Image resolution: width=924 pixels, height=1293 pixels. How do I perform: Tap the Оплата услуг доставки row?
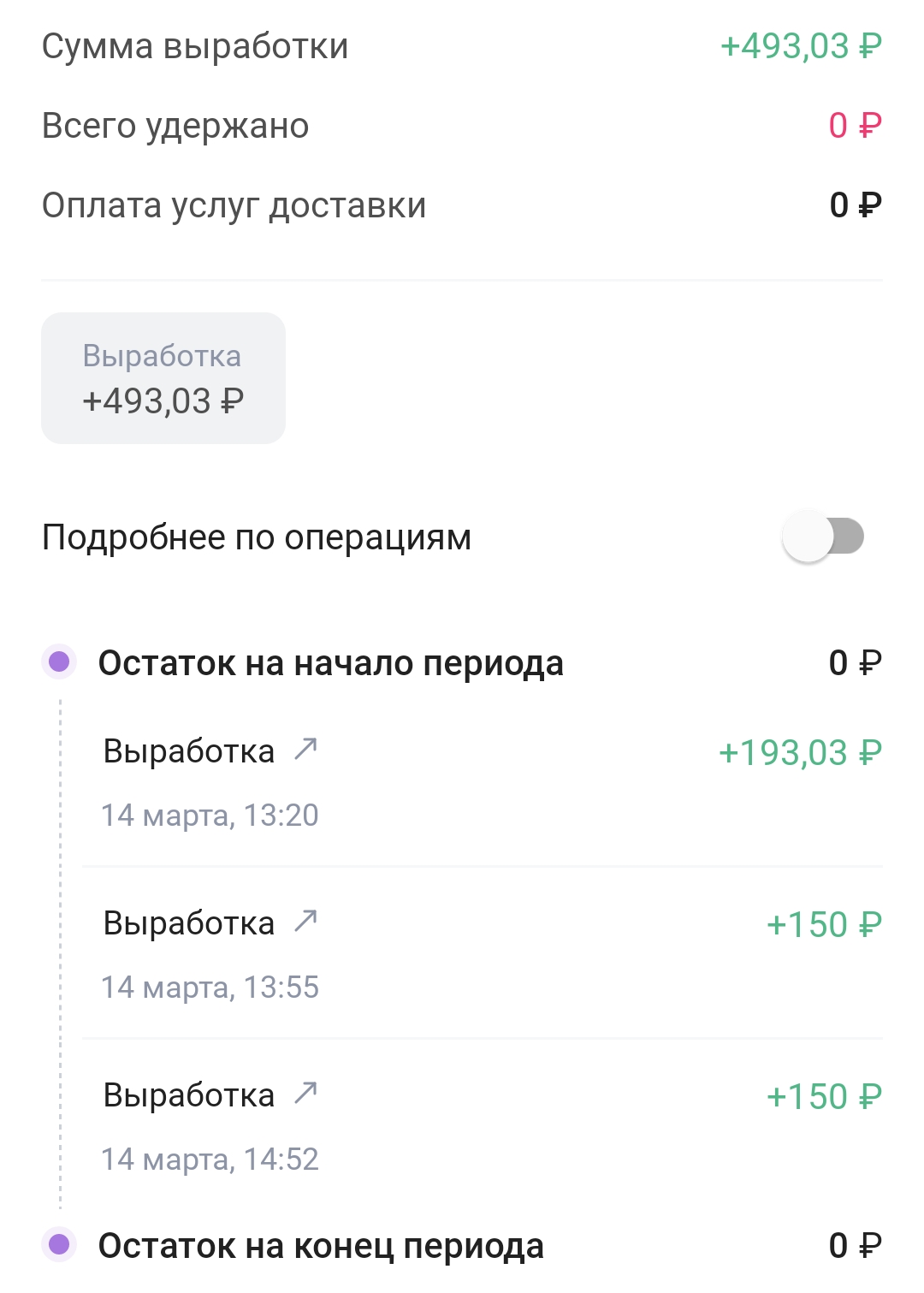pyautogui.click(x=462, y=205)
